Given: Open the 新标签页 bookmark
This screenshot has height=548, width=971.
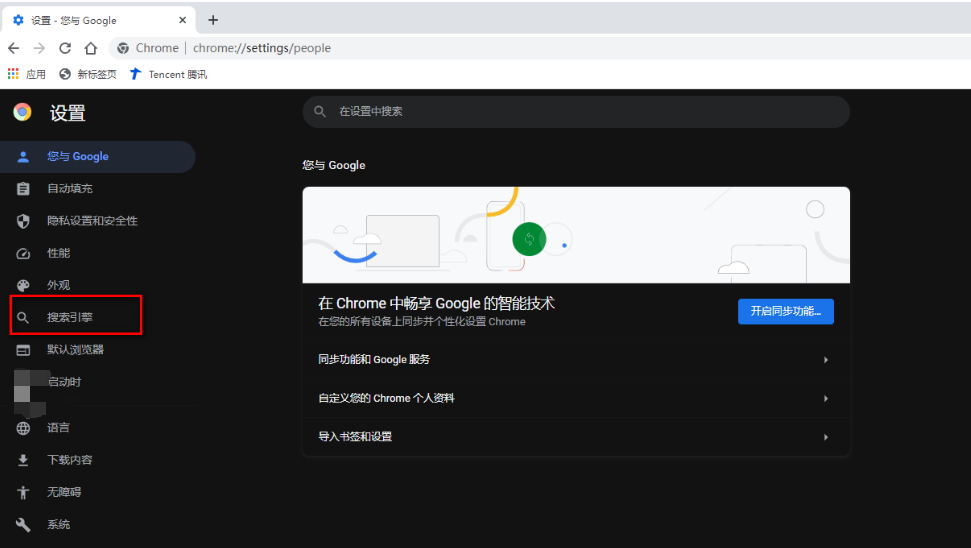Looking at the screenshot, I should coord(87,74).
